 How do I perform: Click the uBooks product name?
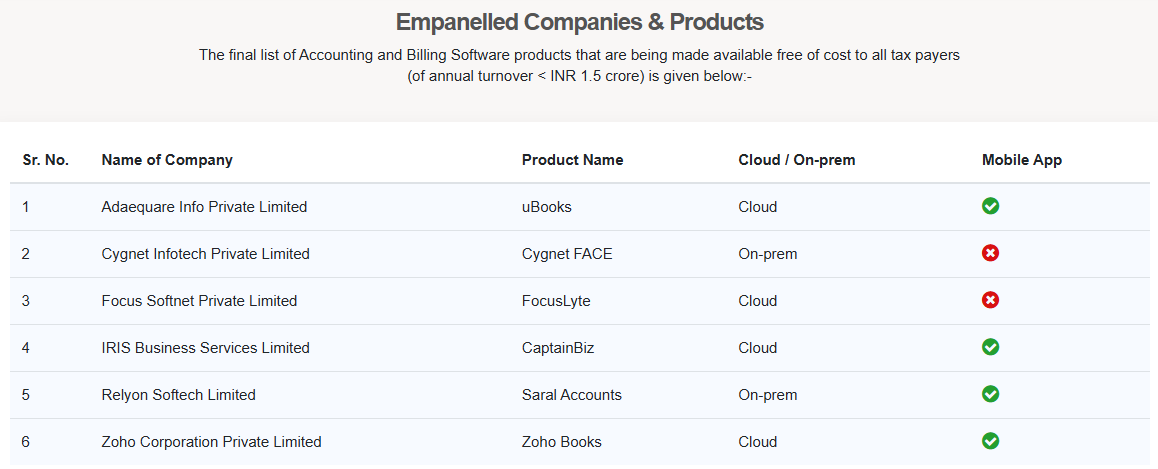[x=547, y=207]
